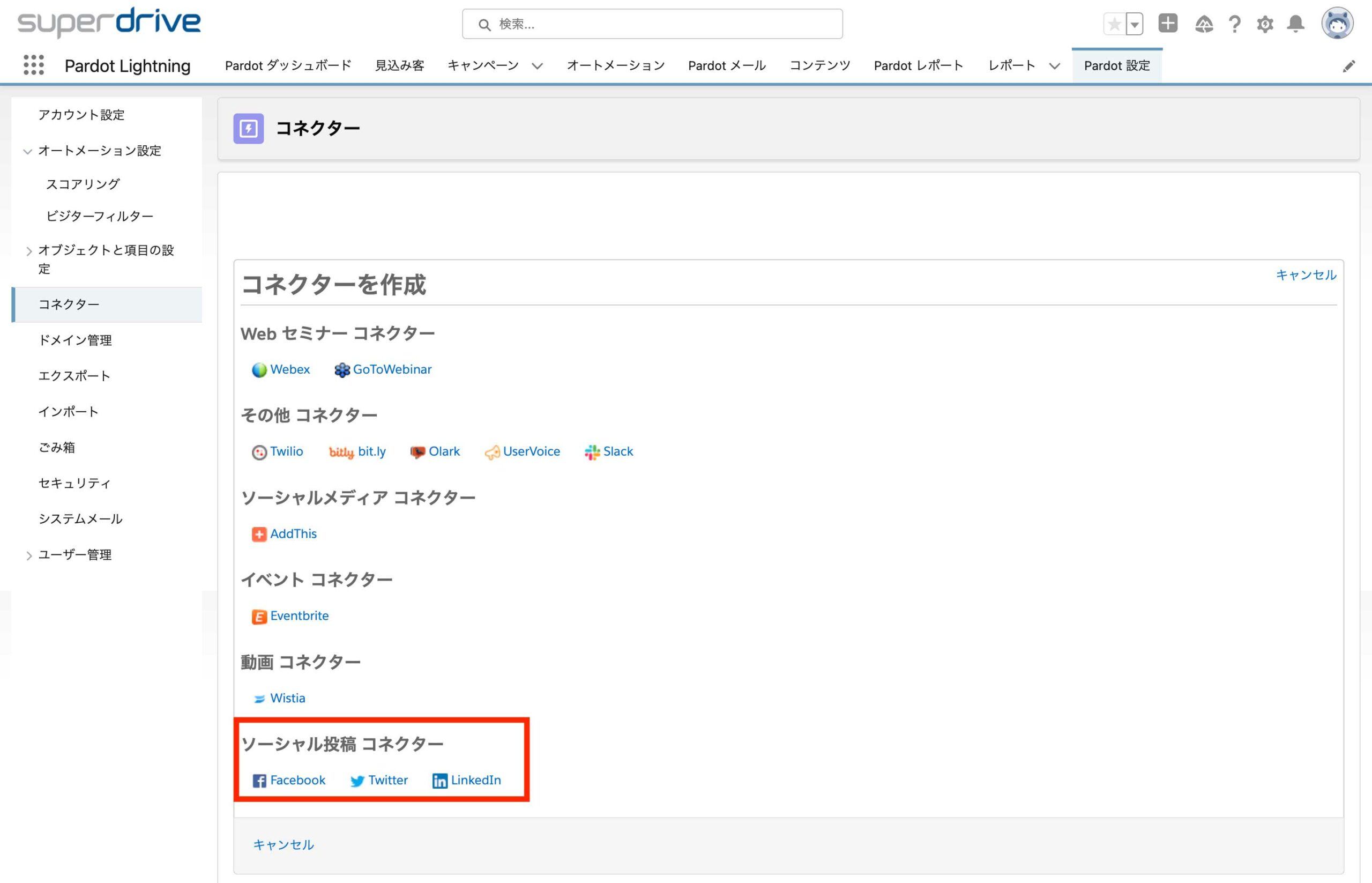Viewport: 1372px width, 883px height.
Task: Click the top-right キャンセル link
Action: [1306, 274]
